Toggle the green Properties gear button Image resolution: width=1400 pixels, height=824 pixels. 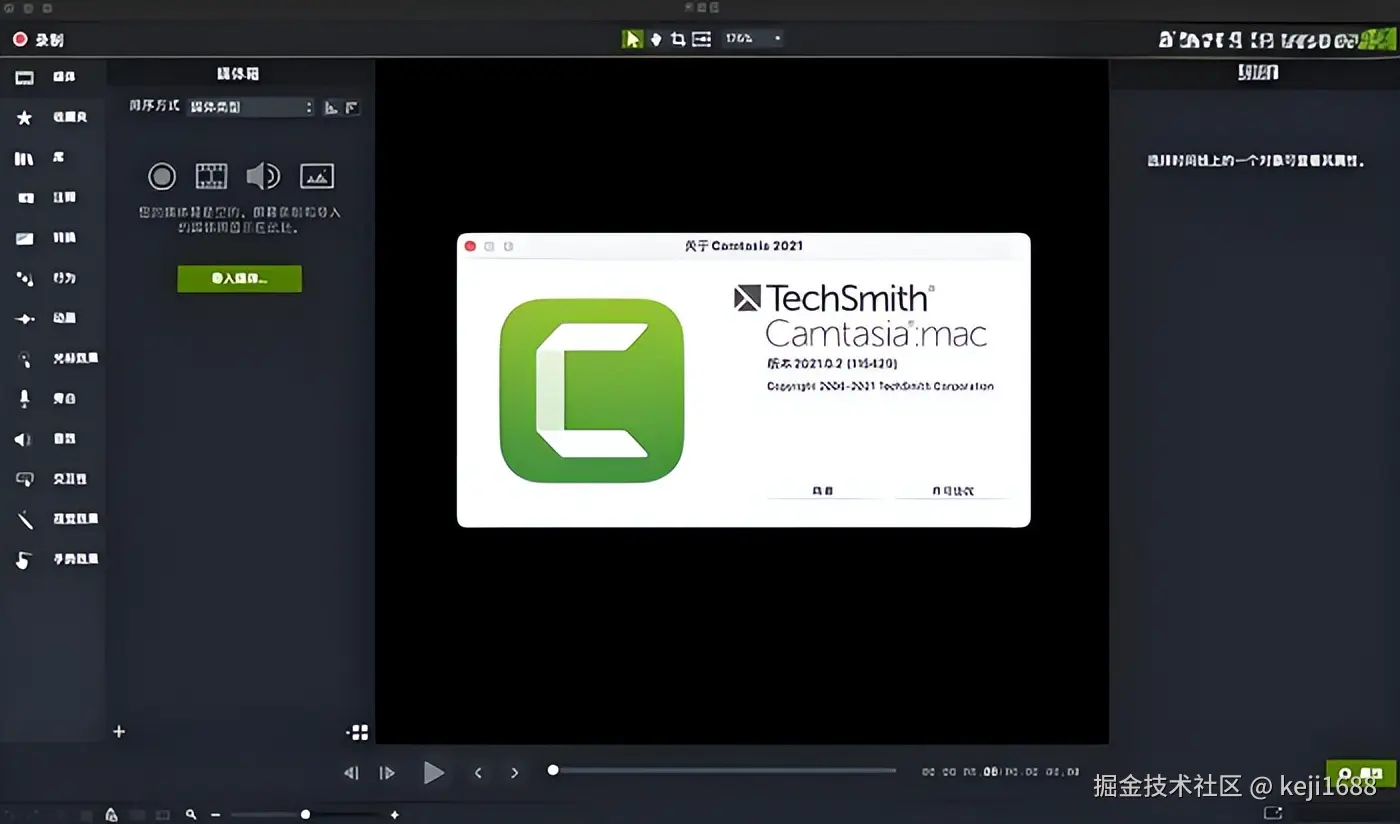(1361, 774)
